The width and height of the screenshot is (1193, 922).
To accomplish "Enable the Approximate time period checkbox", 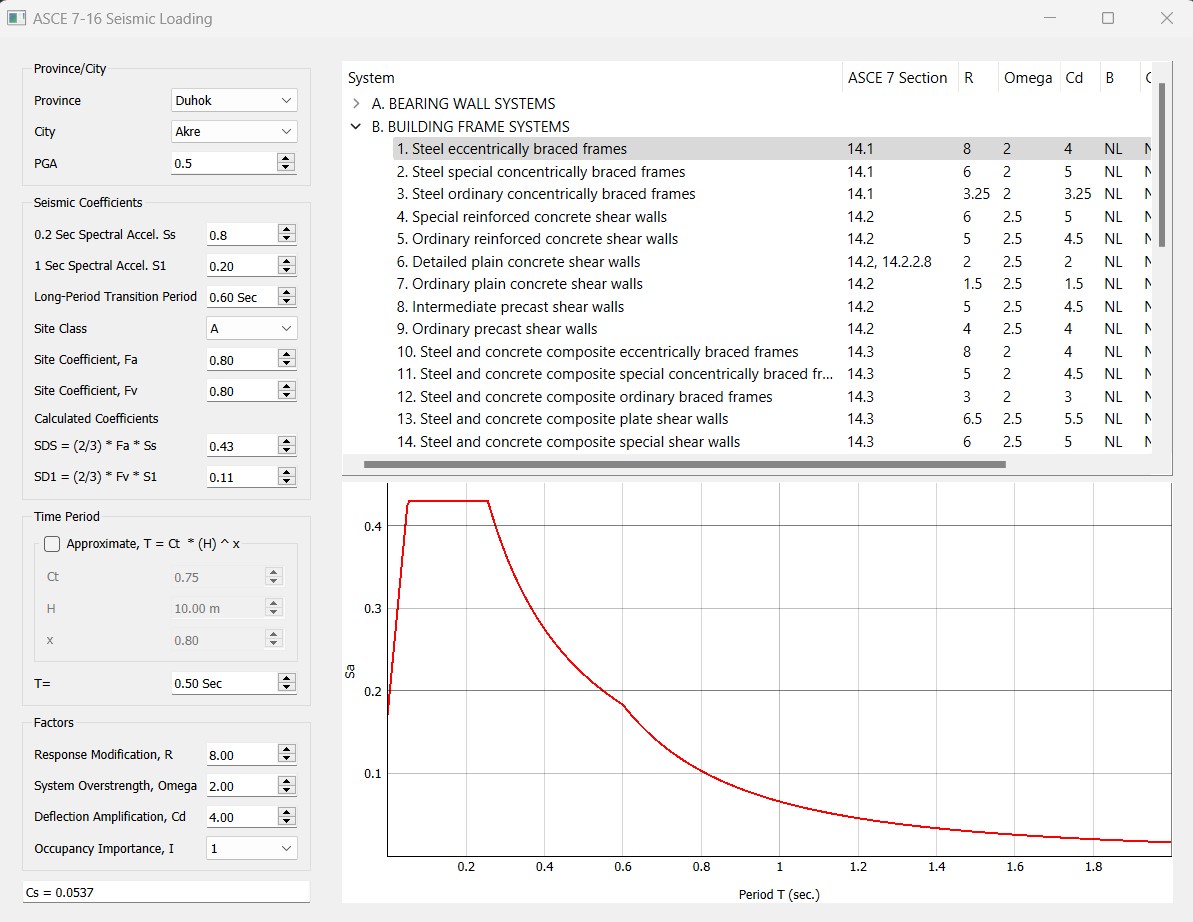I will (x=52, y=544).
